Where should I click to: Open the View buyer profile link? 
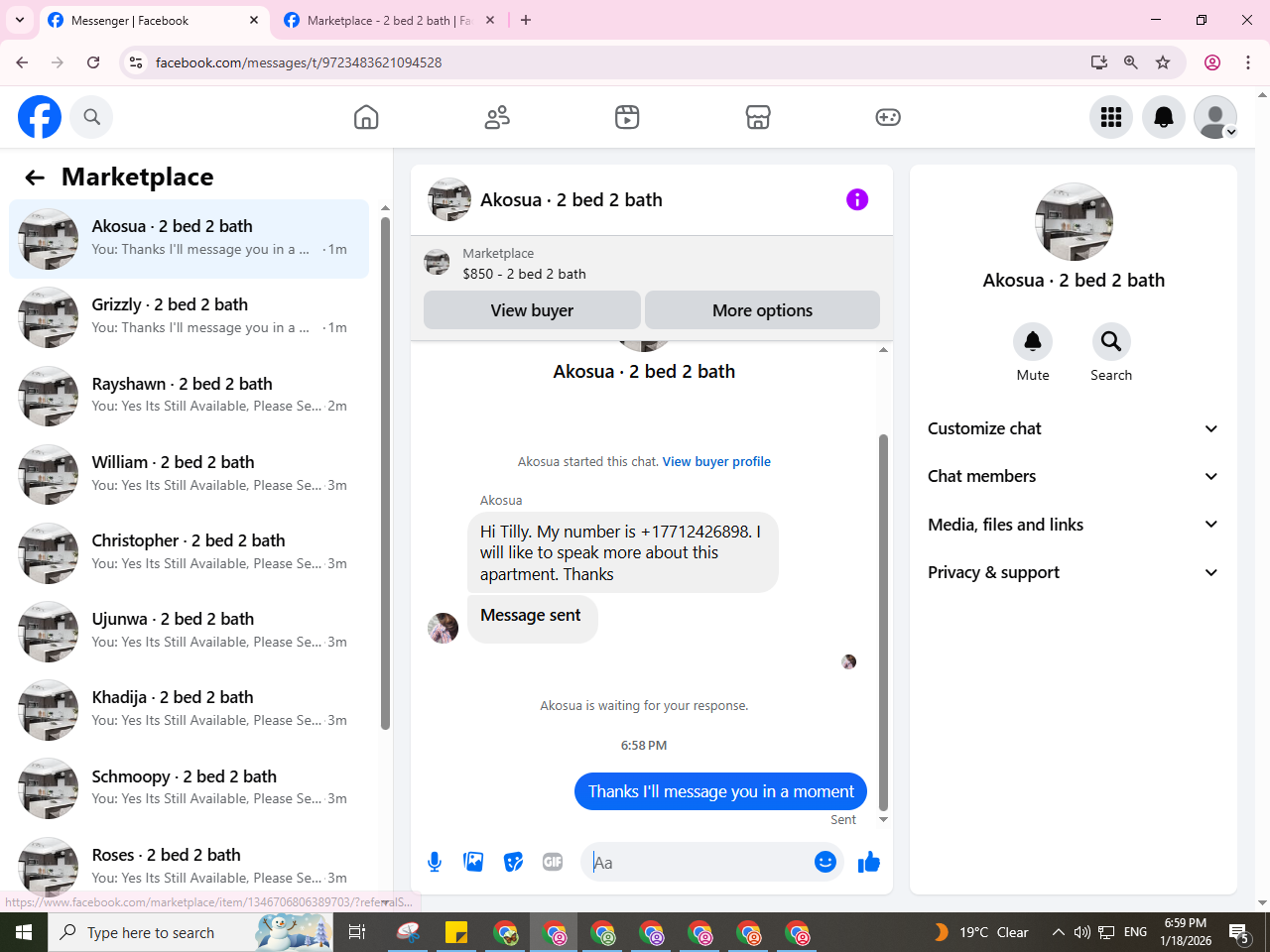click(716, 461)
